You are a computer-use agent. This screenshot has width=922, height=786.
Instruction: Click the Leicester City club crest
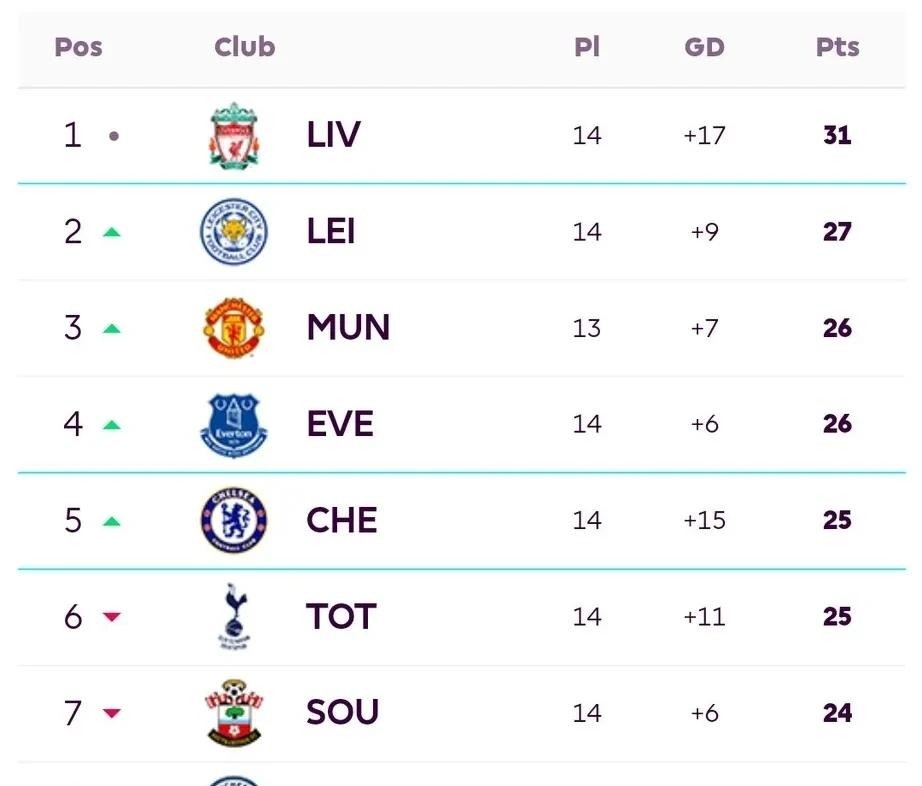(234, 232)
